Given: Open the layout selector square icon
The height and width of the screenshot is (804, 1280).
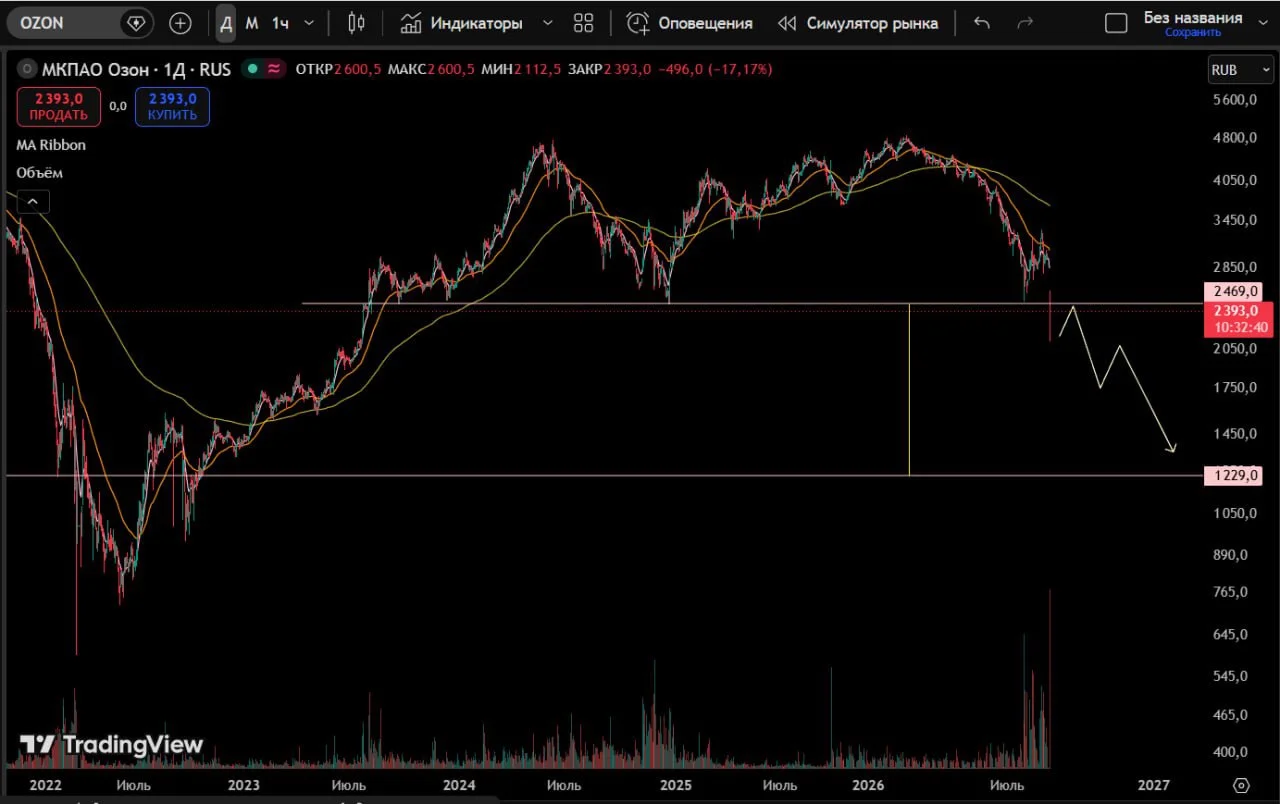Looking at the screenshot, I should (x=1116, y=23).
